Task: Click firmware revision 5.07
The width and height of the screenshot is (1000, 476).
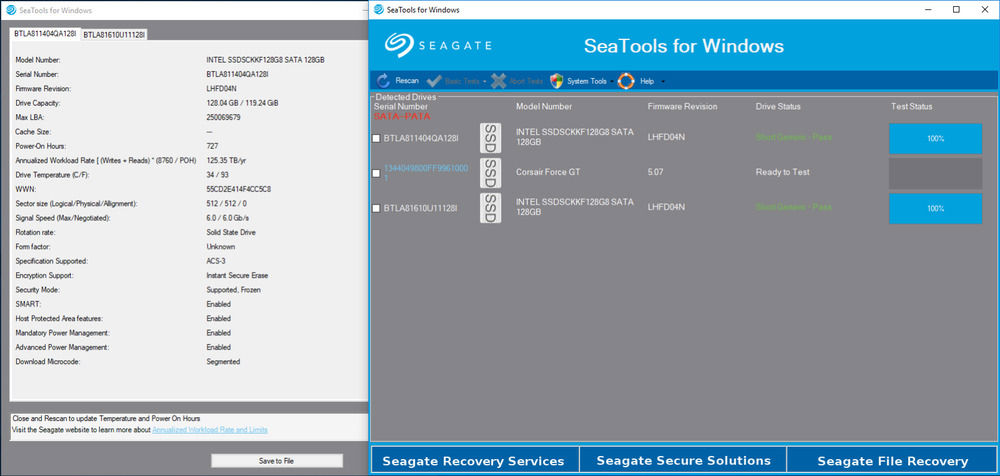Action: click(656, 172)
